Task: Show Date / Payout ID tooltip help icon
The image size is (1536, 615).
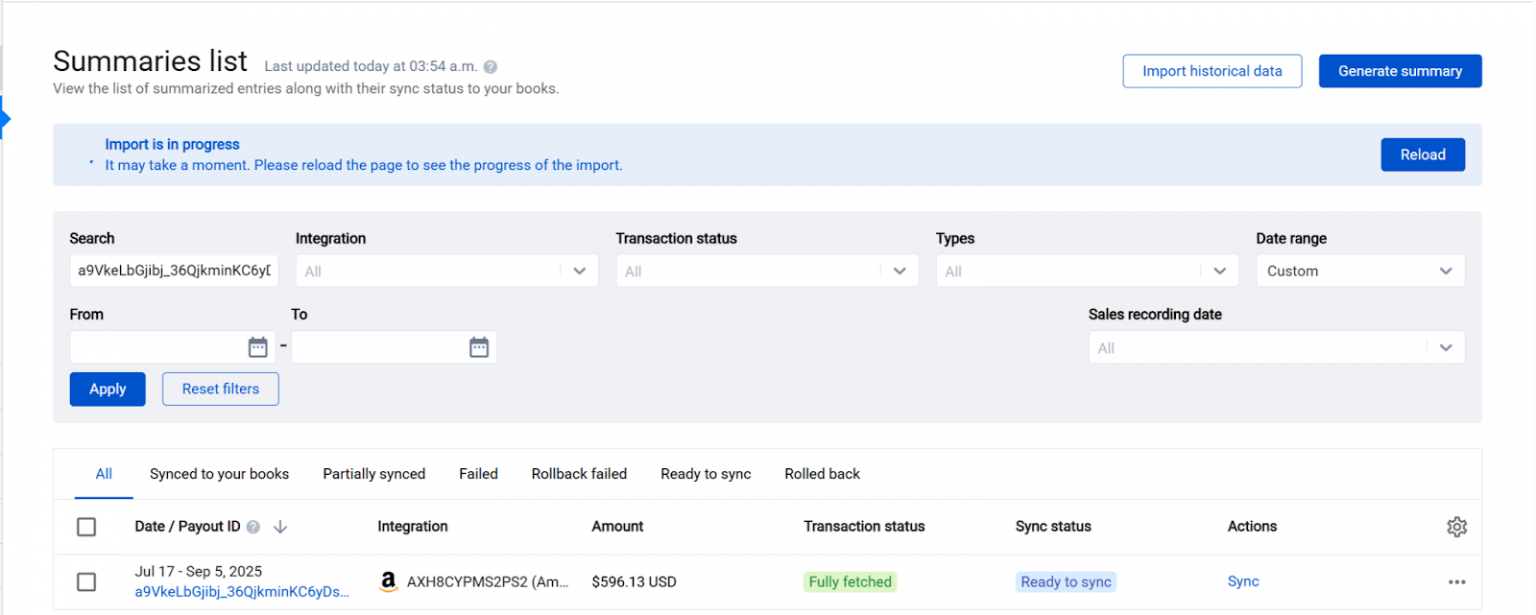Action: (x=252, y=526)
